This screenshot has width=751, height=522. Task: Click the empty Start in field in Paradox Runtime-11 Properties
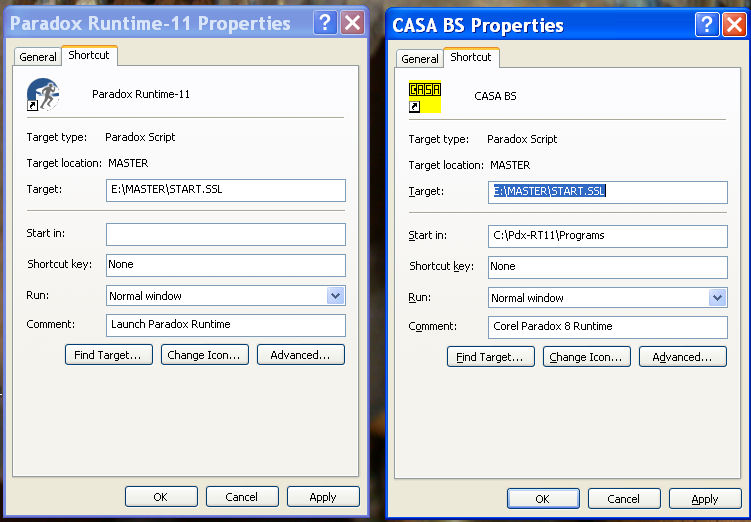[226, 234]
